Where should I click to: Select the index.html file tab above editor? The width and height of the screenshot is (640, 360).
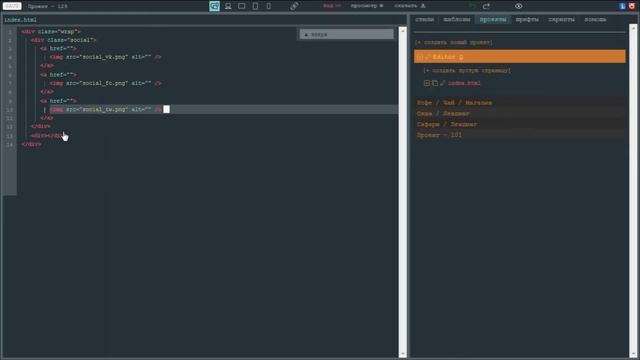pyautogui.click(x=20, y=20)
